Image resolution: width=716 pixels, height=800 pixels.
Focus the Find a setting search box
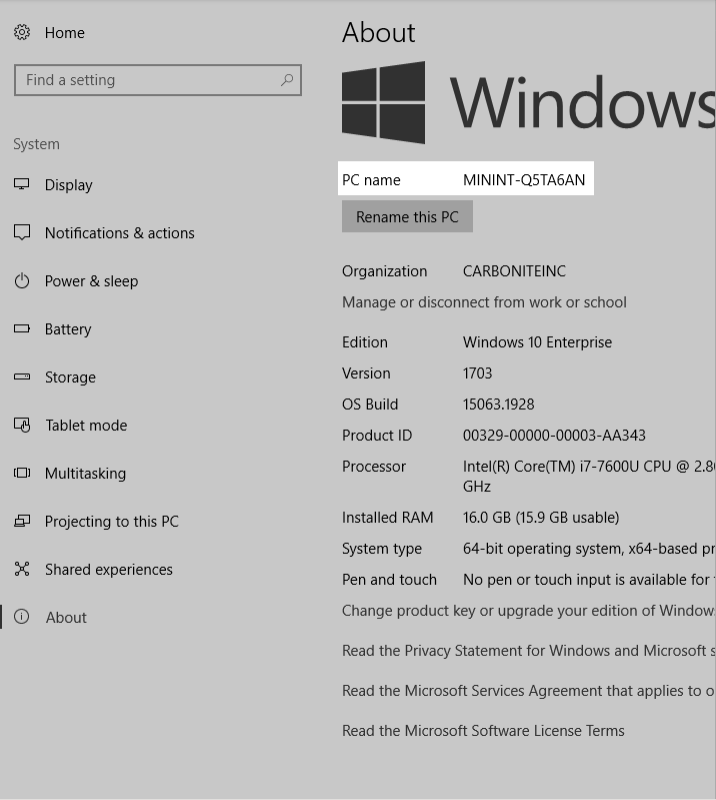click(x=158, y=80)
